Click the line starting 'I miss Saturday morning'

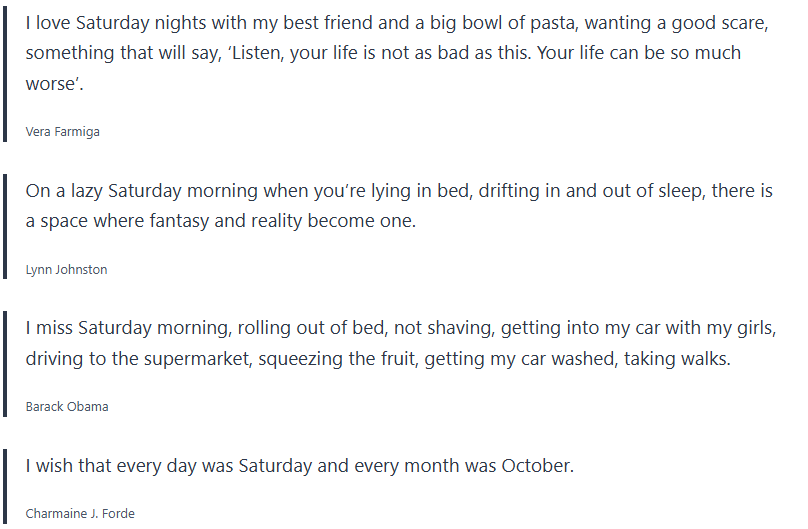(401, 328)
